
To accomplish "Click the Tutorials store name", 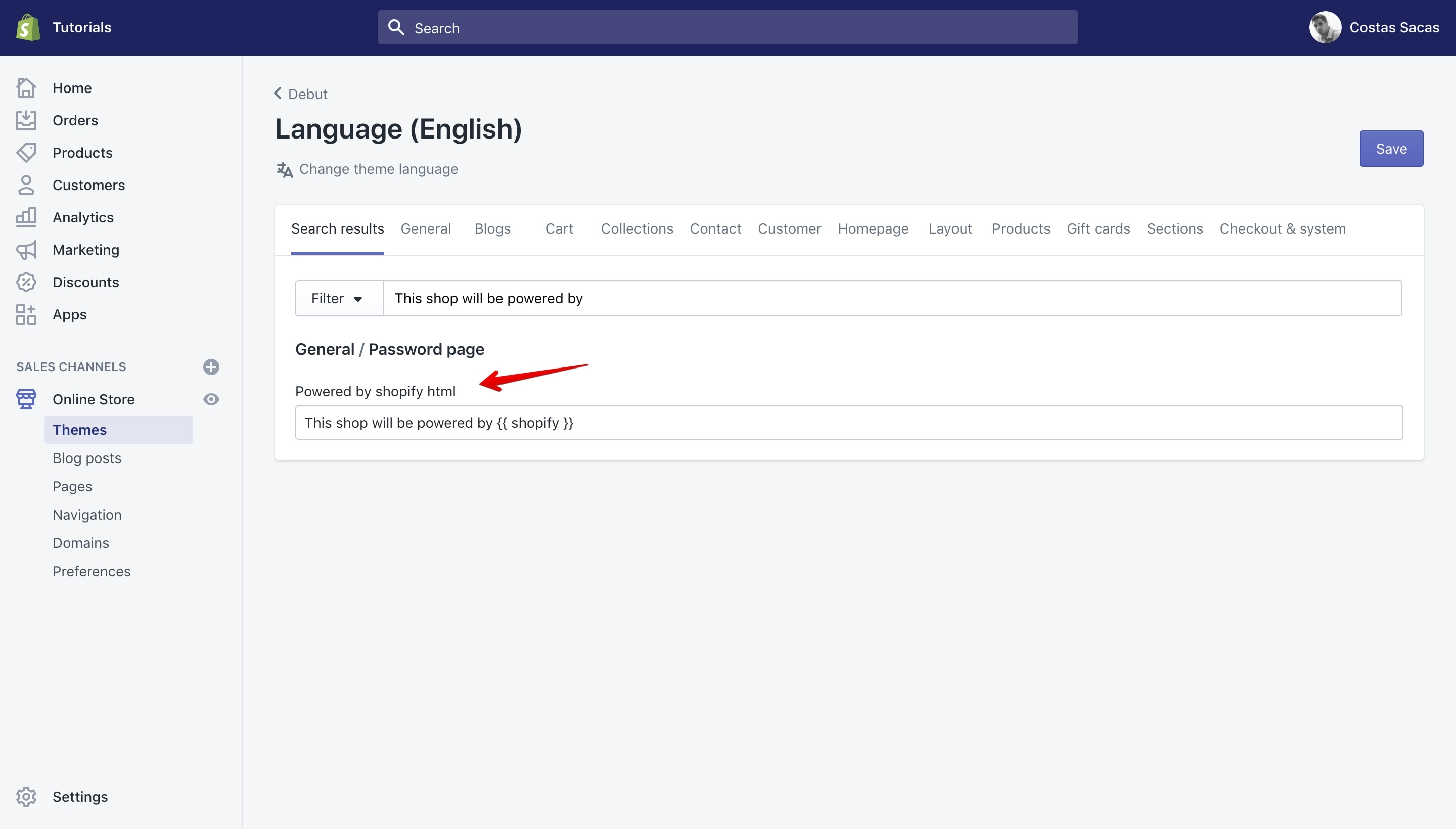I will 81,27.
